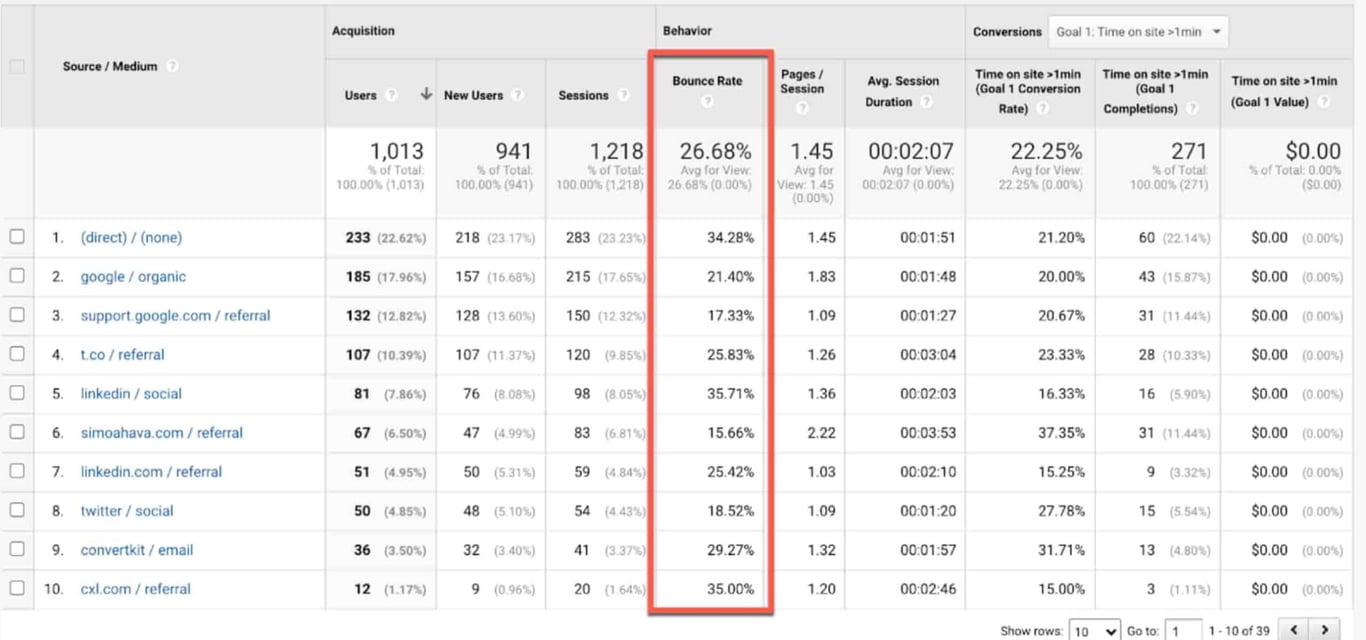The width and height of the screenshot is (1366, 640).
Task: Open the twitter / social link
Action: 127,510
